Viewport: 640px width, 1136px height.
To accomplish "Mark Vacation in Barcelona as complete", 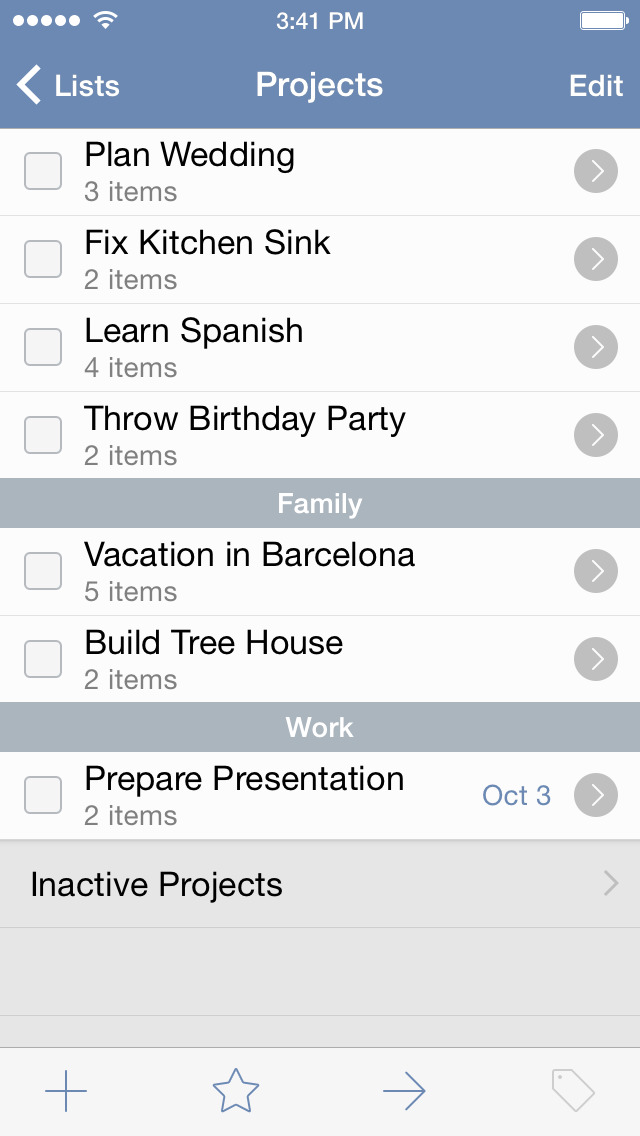I will pyautogui.click(x=43, y=572).
